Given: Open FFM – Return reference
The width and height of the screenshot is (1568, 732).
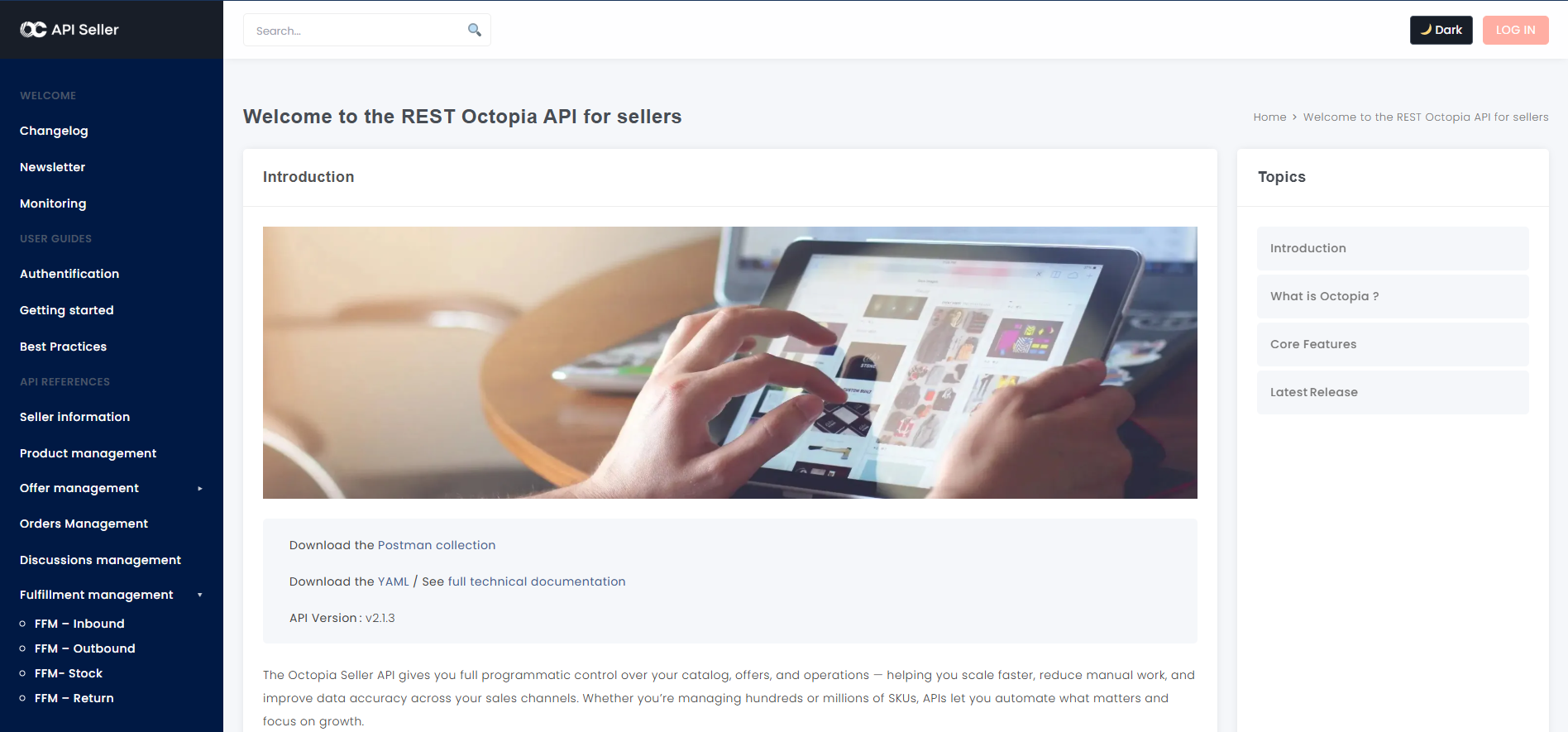Looking at the screenshot, I should [74, 698].
